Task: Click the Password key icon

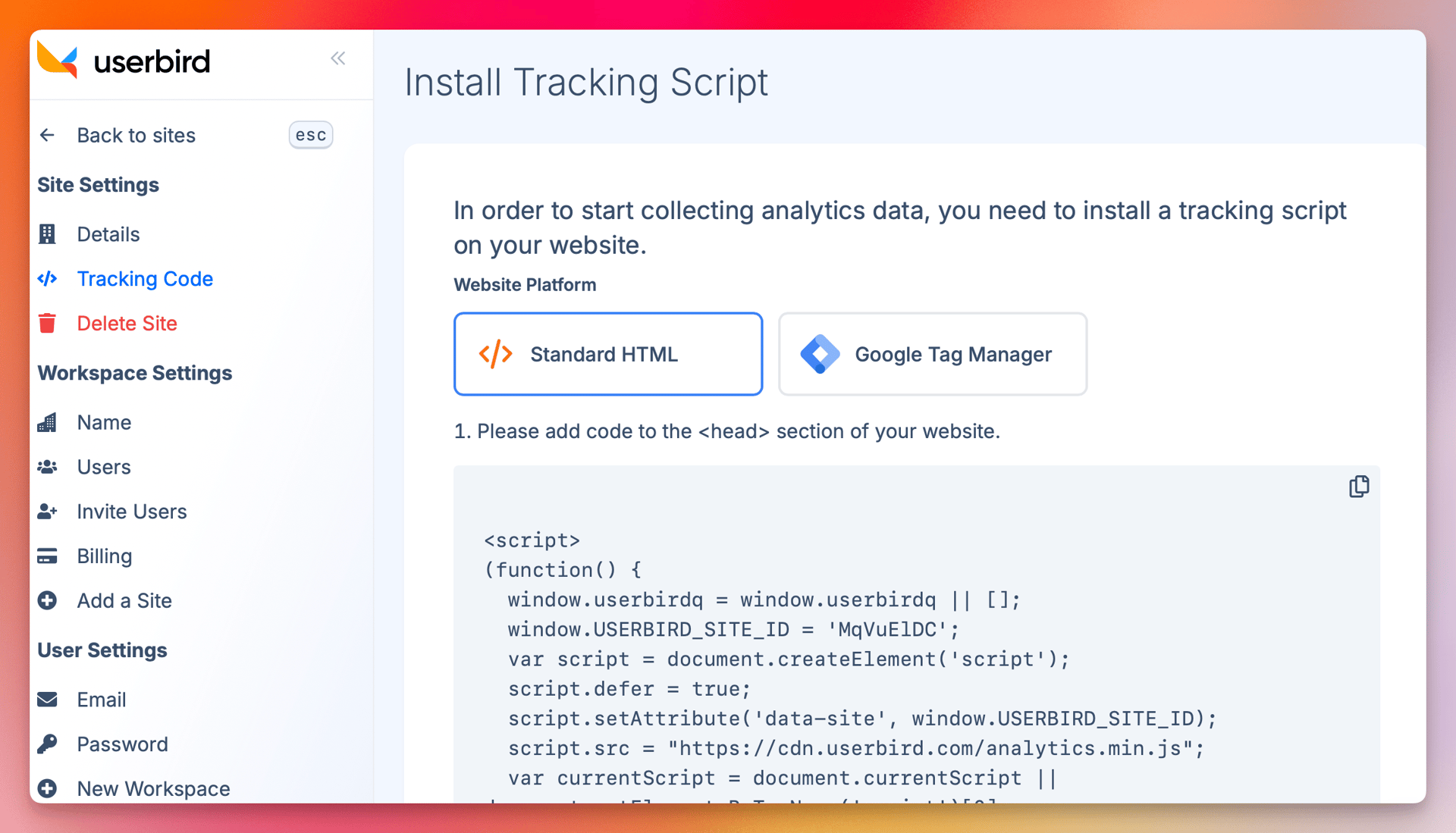Action: point(48,744)
